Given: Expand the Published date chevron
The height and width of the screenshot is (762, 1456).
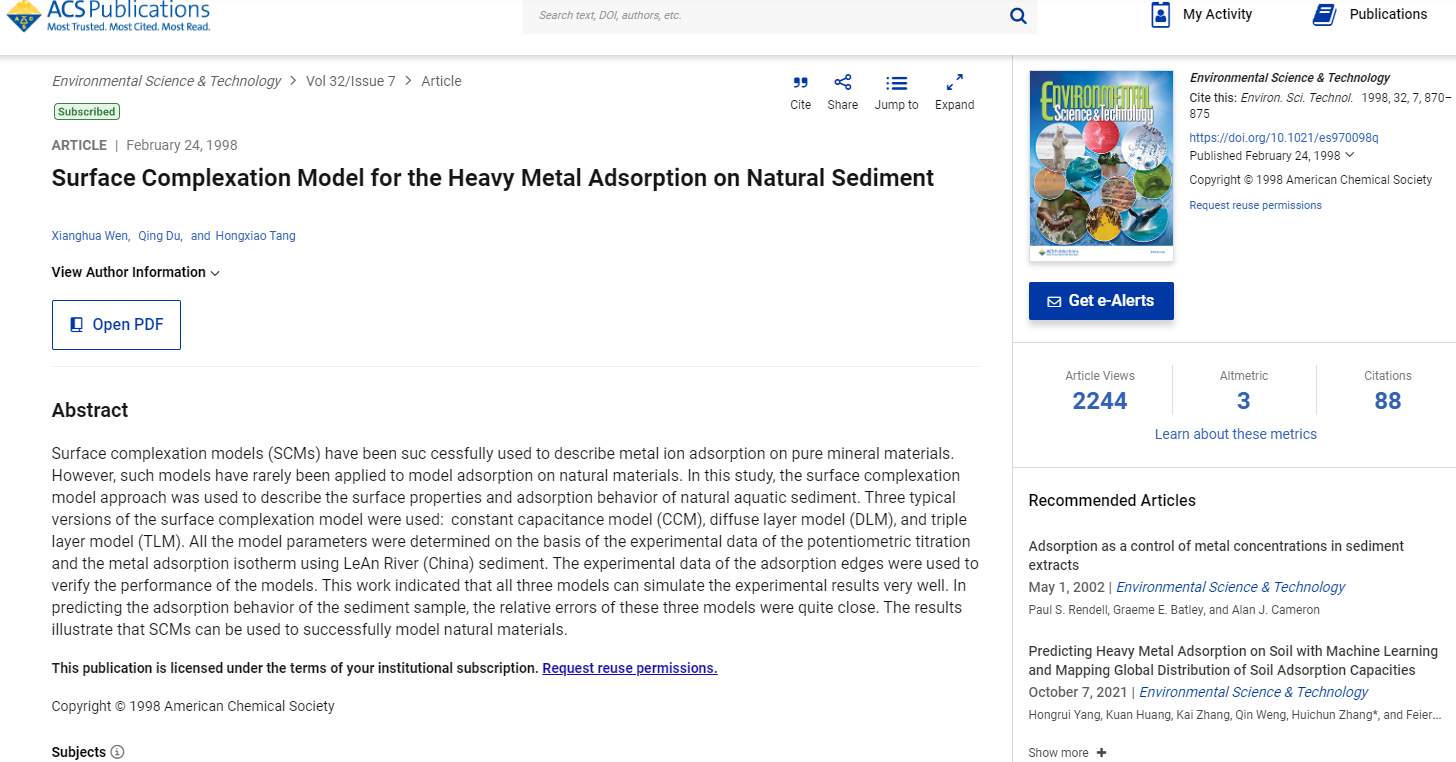Looking at the screenshot, I should 1350,156.
